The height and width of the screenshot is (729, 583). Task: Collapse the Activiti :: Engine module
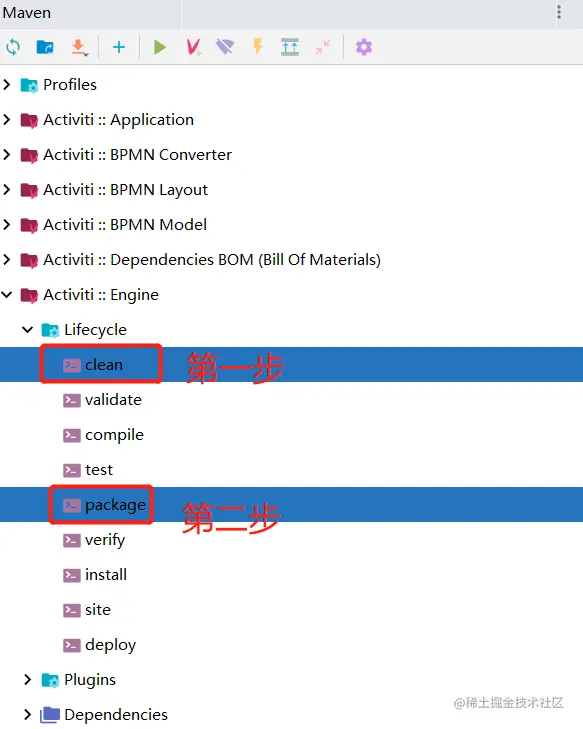[7, 294]
